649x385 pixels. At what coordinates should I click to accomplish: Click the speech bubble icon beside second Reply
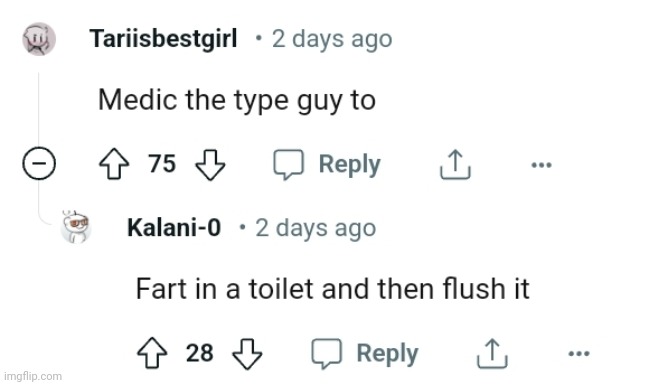(327, 354)
